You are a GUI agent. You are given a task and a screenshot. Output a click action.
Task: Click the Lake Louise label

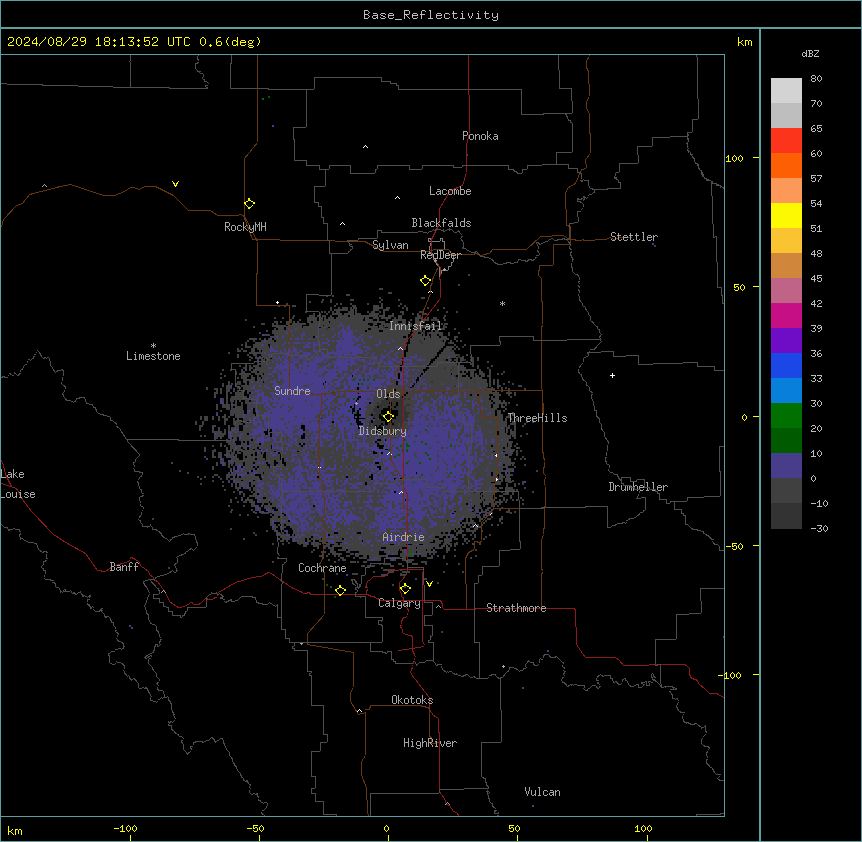click(x=18, y=484)
